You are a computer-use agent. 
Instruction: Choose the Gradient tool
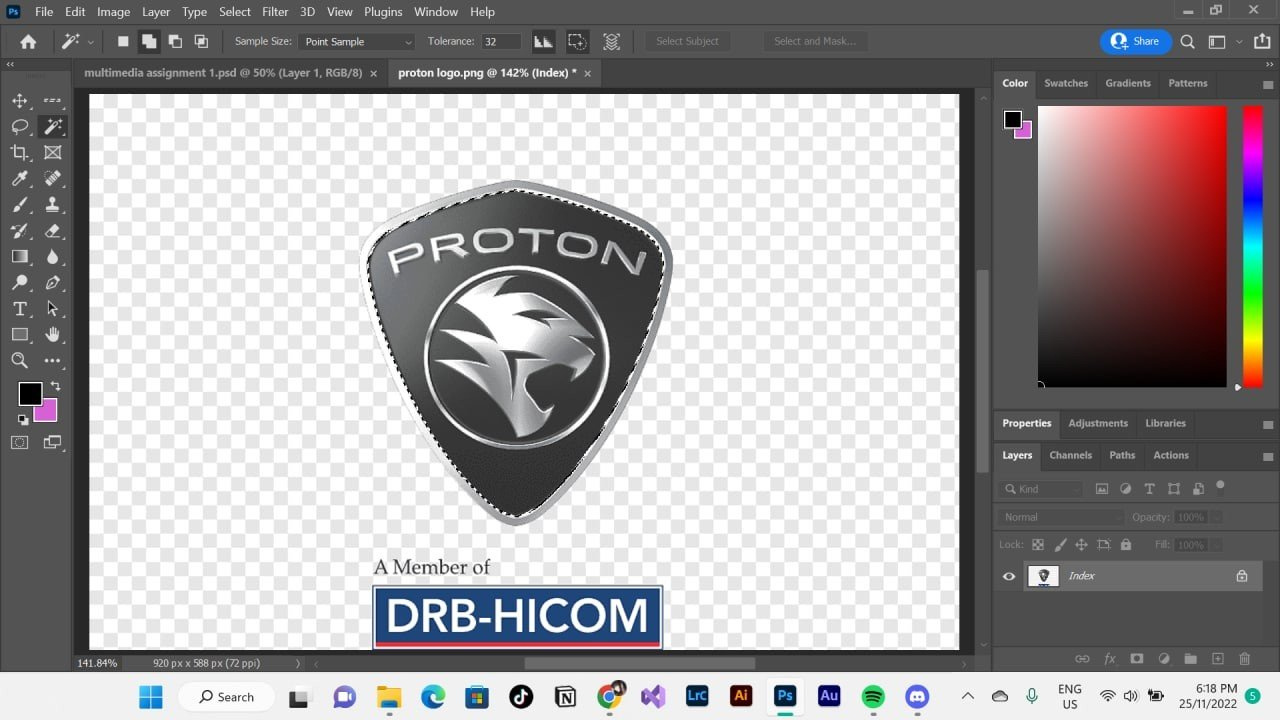pyautogui.click(x=19, y=257)
